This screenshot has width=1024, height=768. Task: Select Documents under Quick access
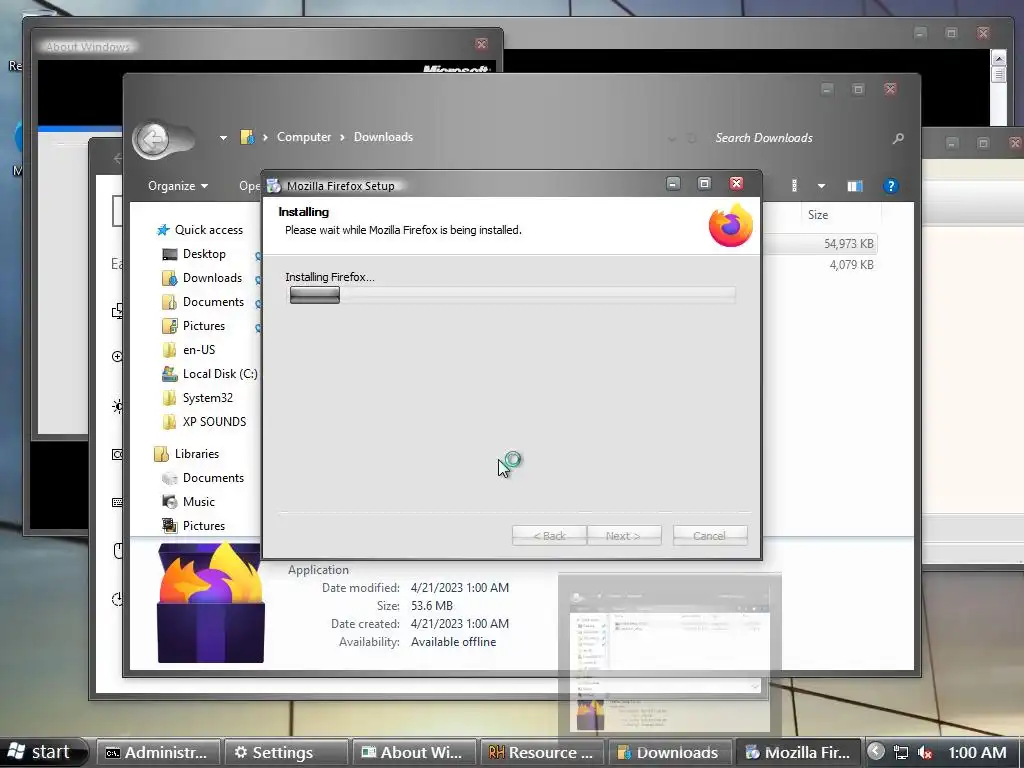[x=213, y=302]
